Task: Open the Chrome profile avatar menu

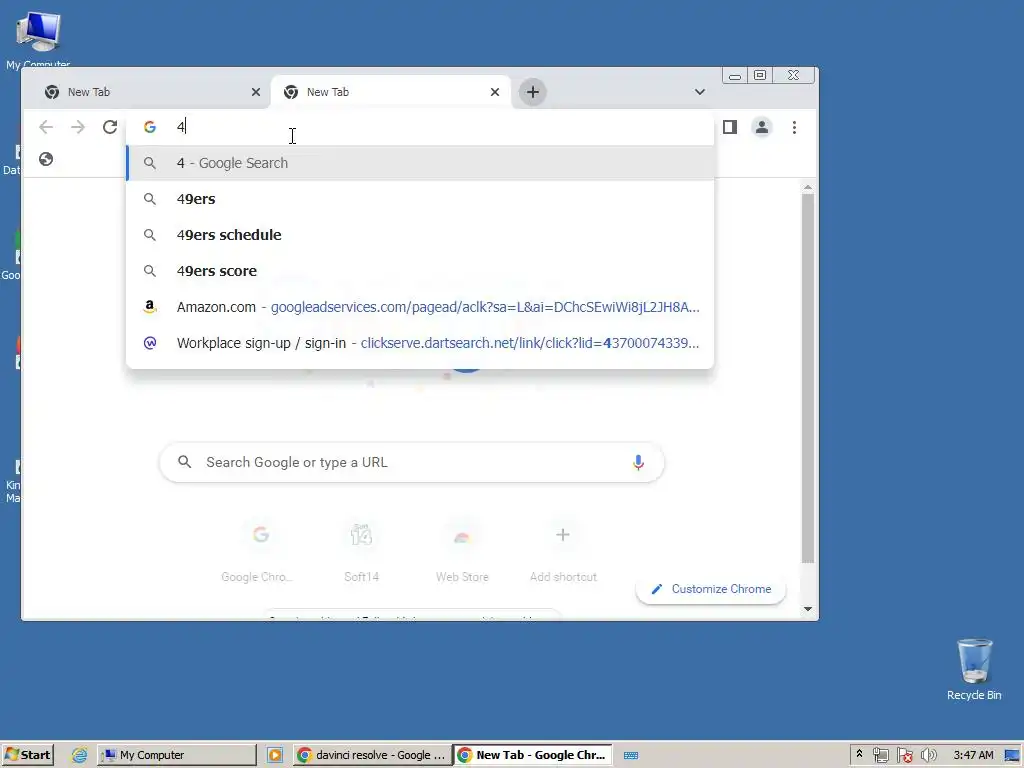Action: pos(761,127)
